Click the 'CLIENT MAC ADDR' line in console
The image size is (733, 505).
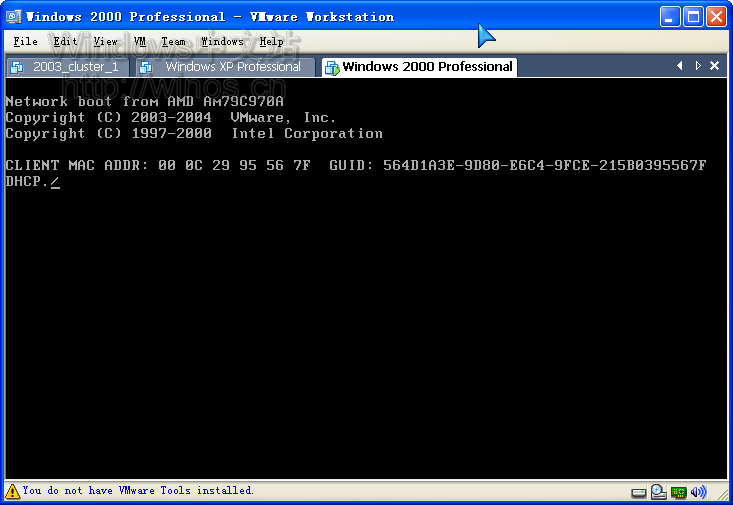click(356, 165)
